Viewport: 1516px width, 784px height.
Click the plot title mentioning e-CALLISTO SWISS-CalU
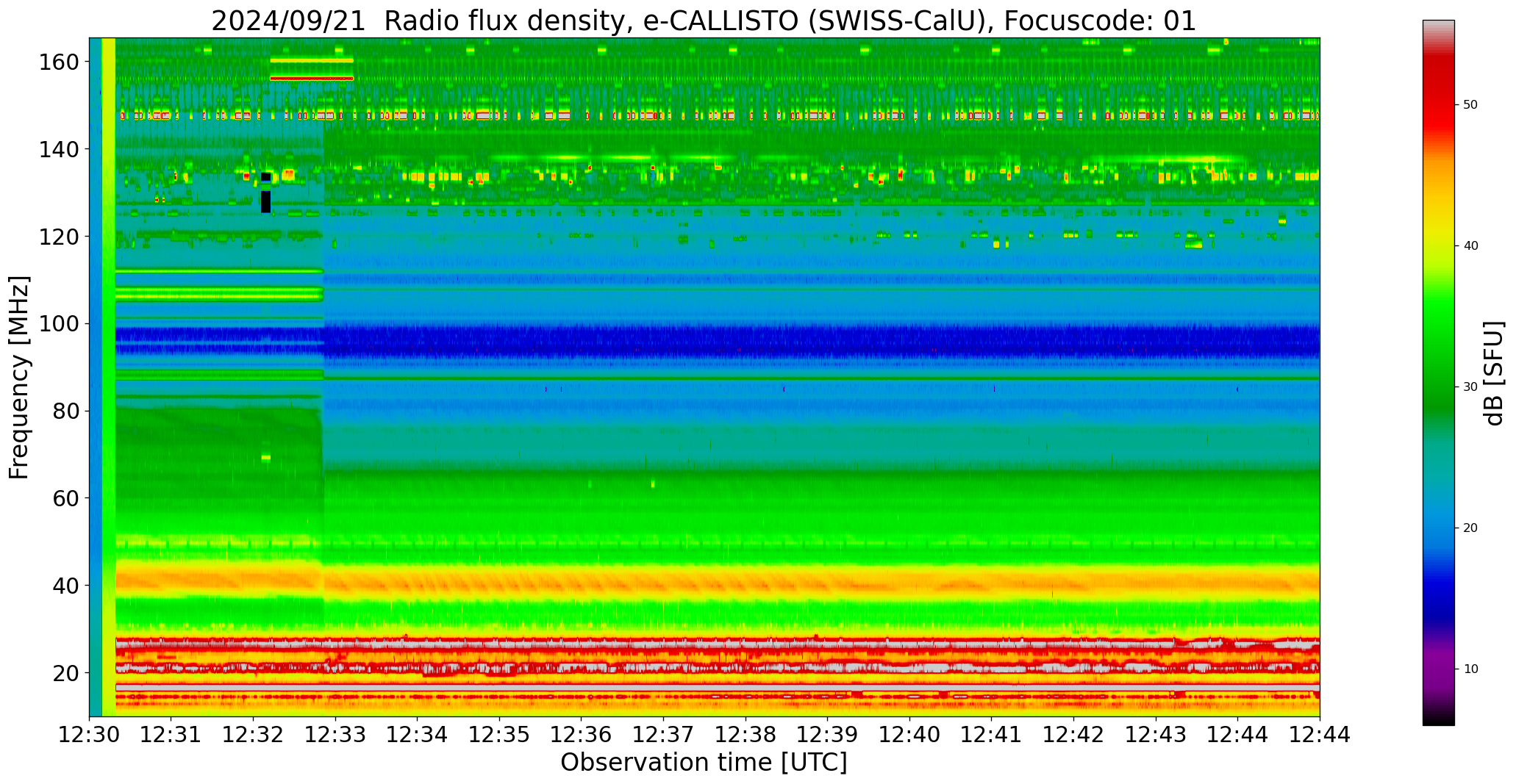pyautogui.click(x=704, y=21)
